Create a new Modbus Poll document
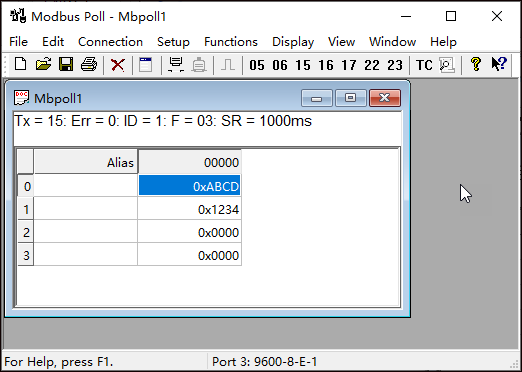The height and width of the screenshot is (372, 522). pyautogui.click(x=21, y=64)
